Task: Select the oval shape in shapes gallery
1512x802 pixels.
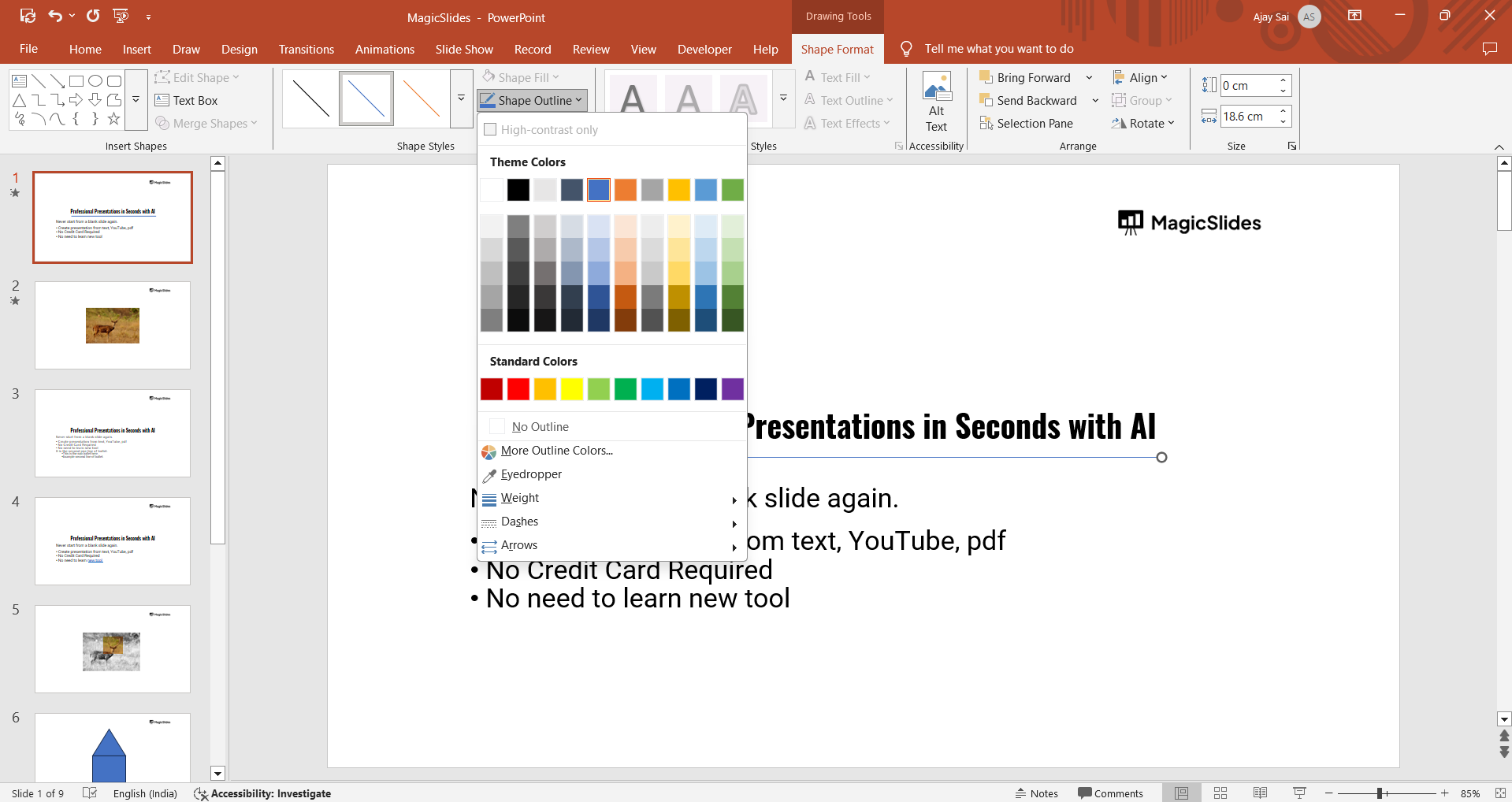Action: tap(95, 80)
